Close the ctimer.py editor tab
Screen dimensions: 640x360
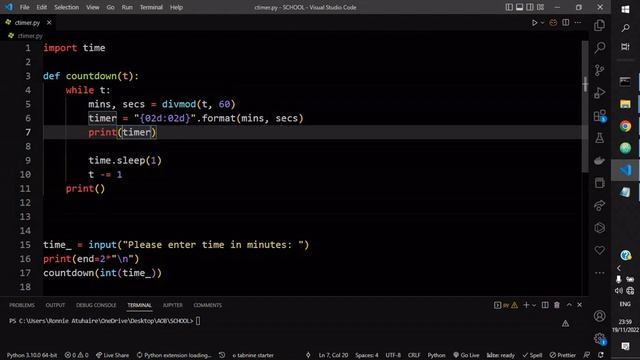(x=49, y=22)
